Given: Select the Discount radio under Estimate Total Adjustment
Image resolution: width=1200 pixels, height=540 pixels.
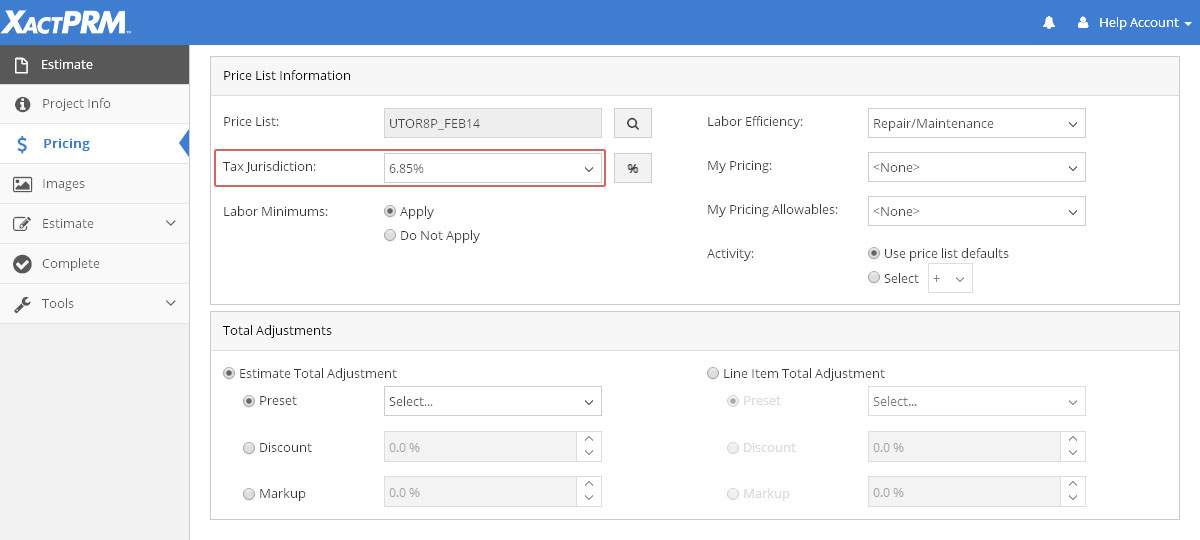Looking at the screenshot, I should pyautogui.click(x=249, y=448).
